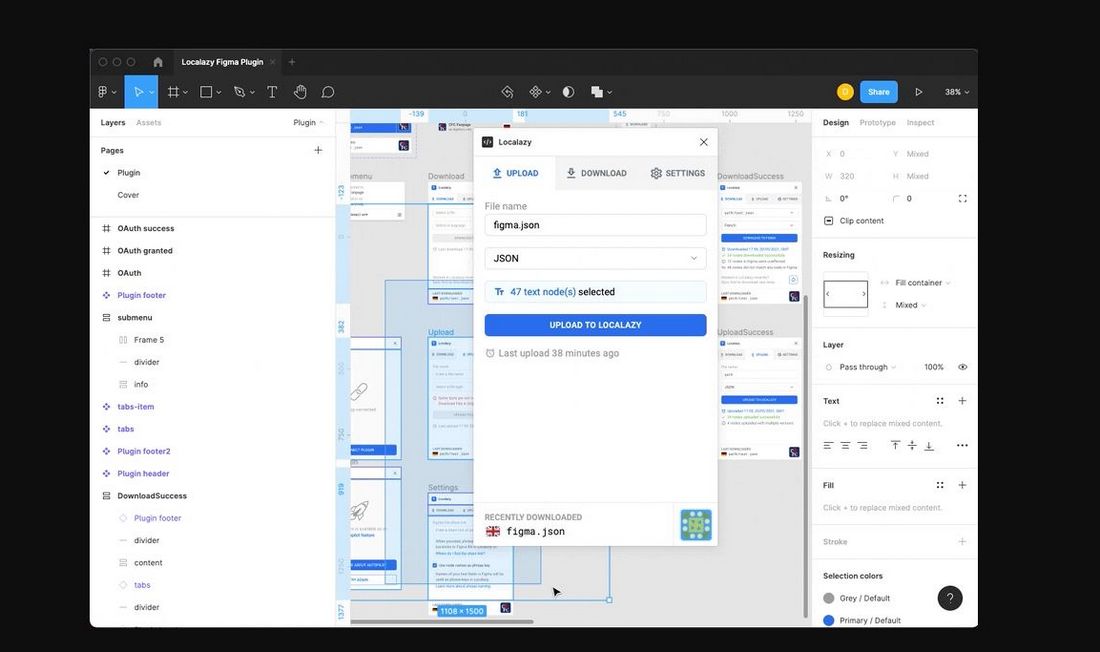
Task: Click the boolean union icon
Action: click(x=597, y=92)
